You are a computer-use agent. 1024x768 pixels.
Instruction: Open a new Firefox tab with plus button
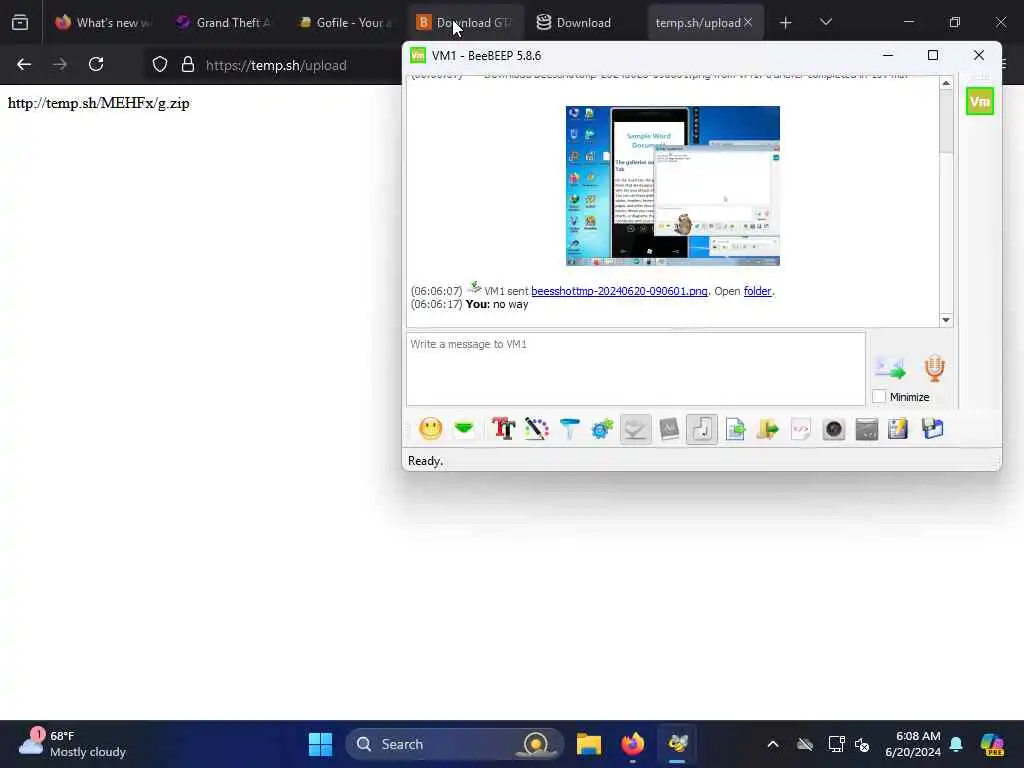(x=786, y=23)
